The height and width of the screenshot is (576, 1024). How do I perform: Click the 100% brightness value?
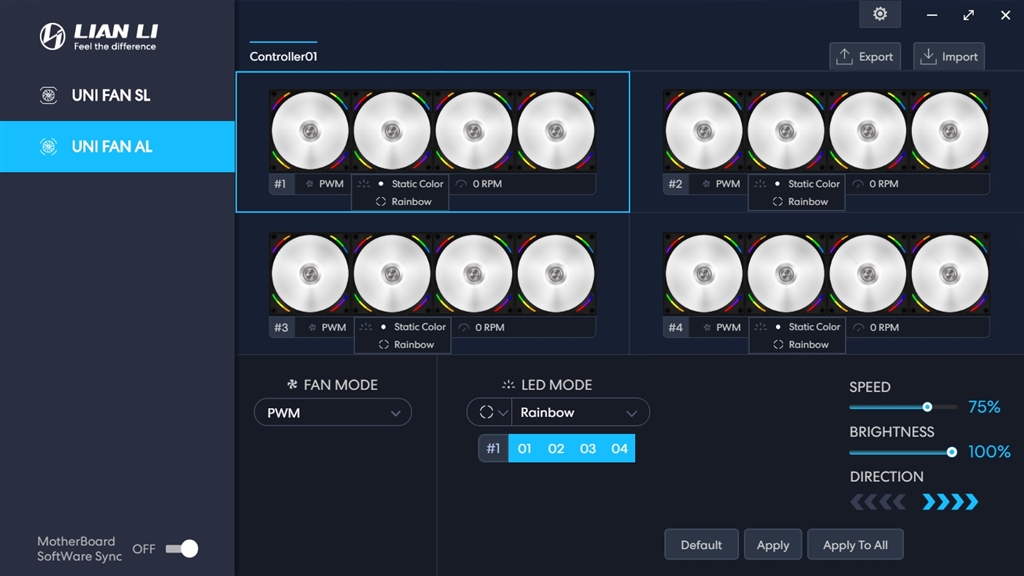click(x=989, y=451)
